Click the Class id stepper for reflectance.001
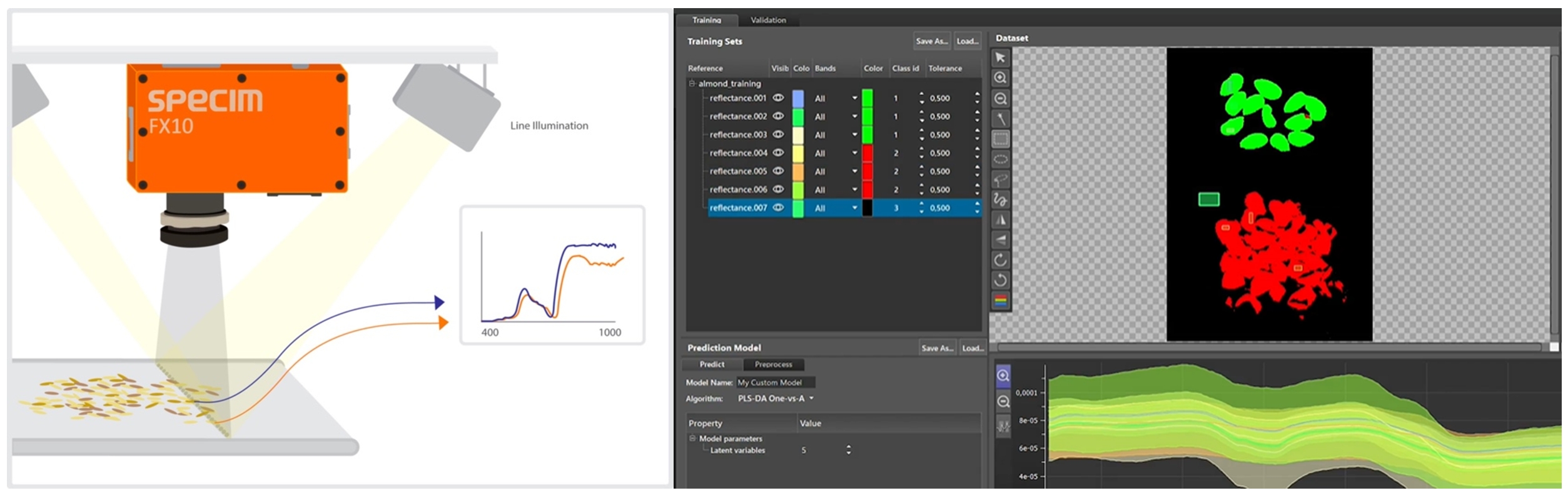The image size is (1568, 493). [x=921, y=98]
